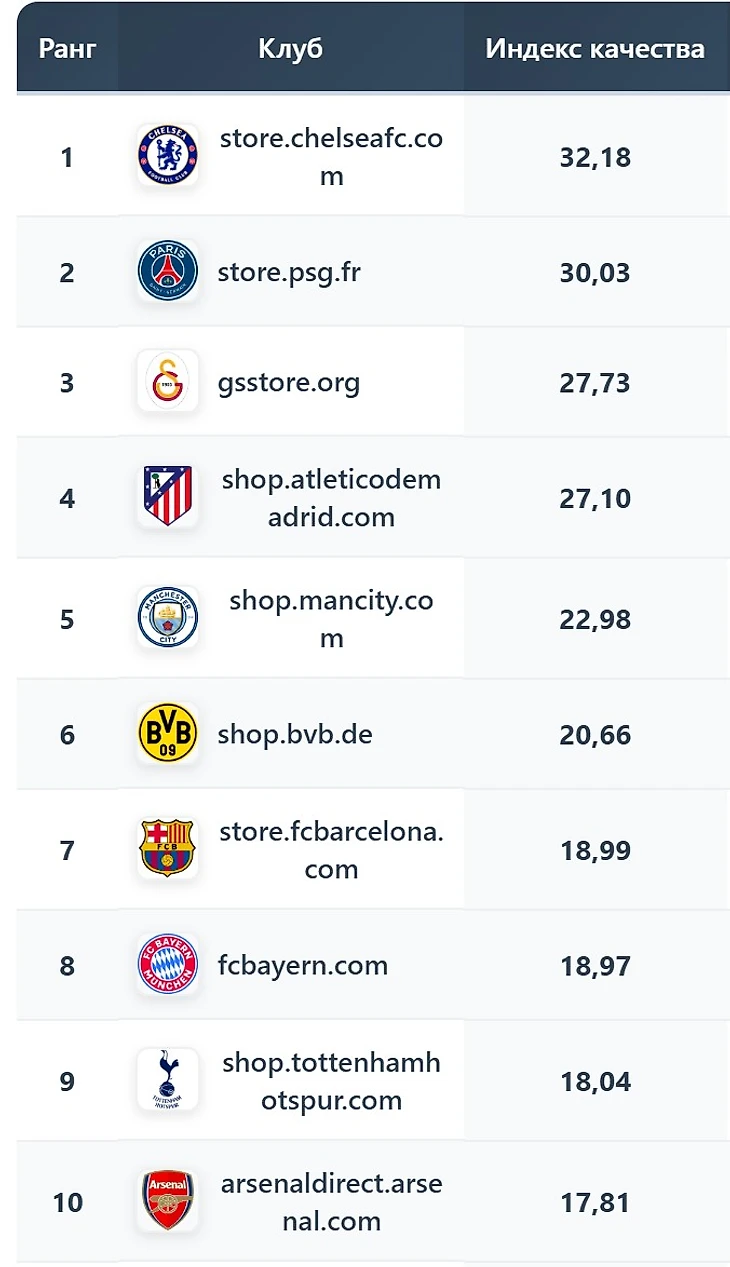Select the Galatasaray crest icon

[x=168, y=382]
